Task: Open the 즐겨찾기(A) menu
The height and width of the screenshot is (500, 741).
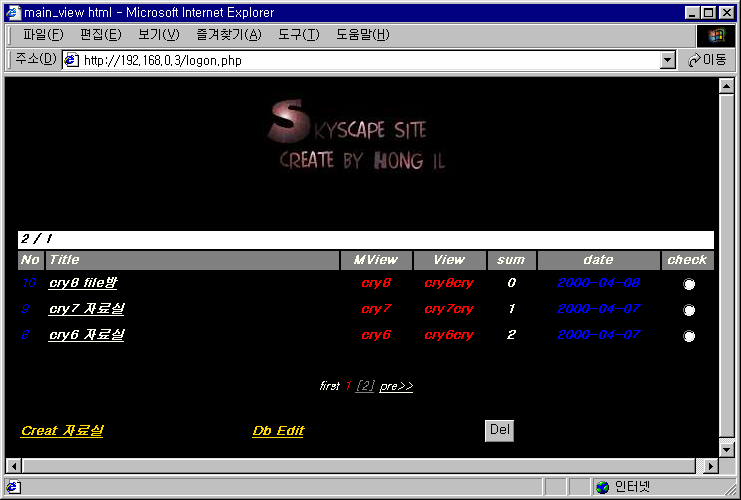Action: pos(229,34)
